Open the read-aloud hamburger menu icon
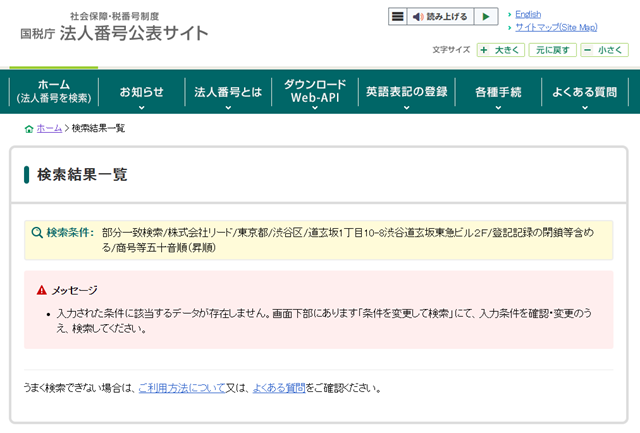Image resolution: width=640 pixels, height=433 pixels. [x=398, y=17]
